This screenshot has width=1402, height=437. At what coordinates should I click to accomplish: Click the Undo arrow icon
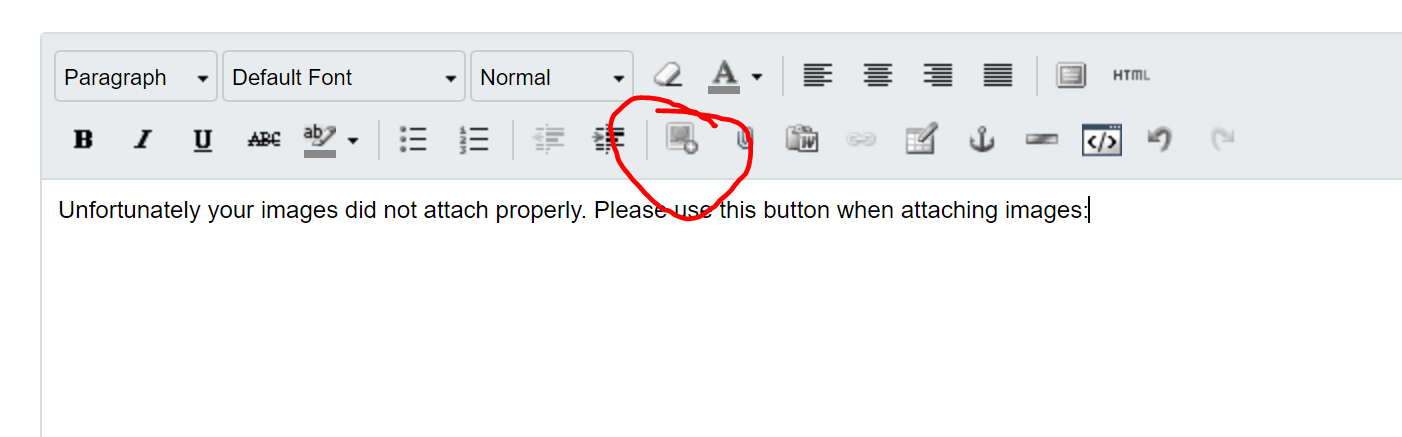(1159, 140)
